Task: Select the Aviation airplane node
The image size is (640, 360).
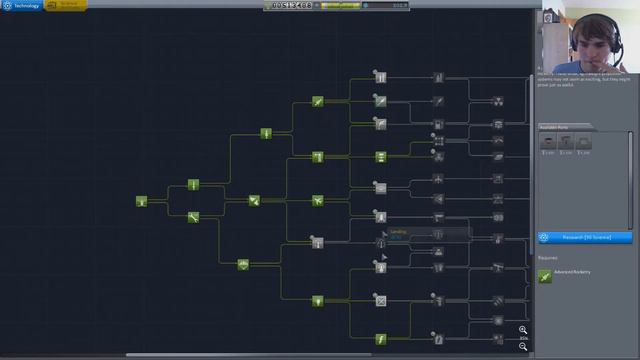Action: (318, 200)
